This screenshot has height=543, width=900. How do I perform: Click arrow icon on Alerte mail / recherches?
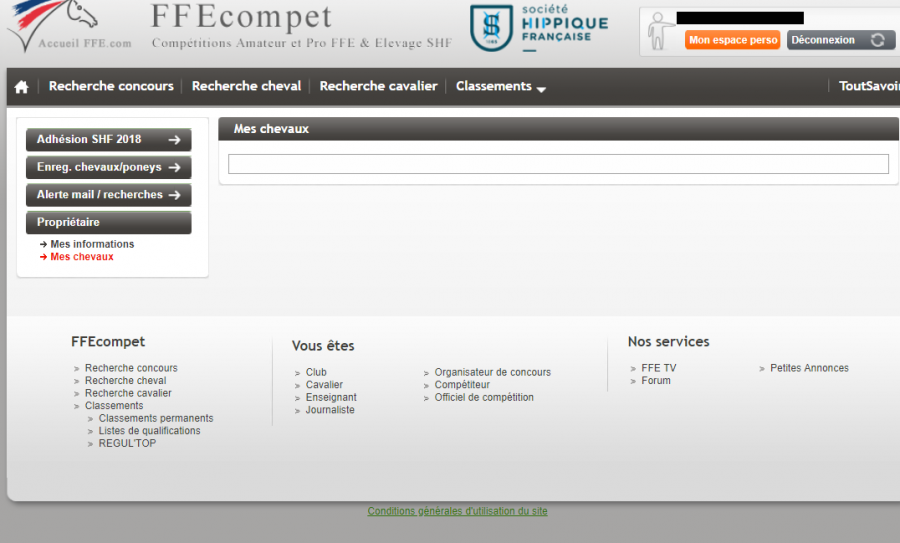[174, 195]
